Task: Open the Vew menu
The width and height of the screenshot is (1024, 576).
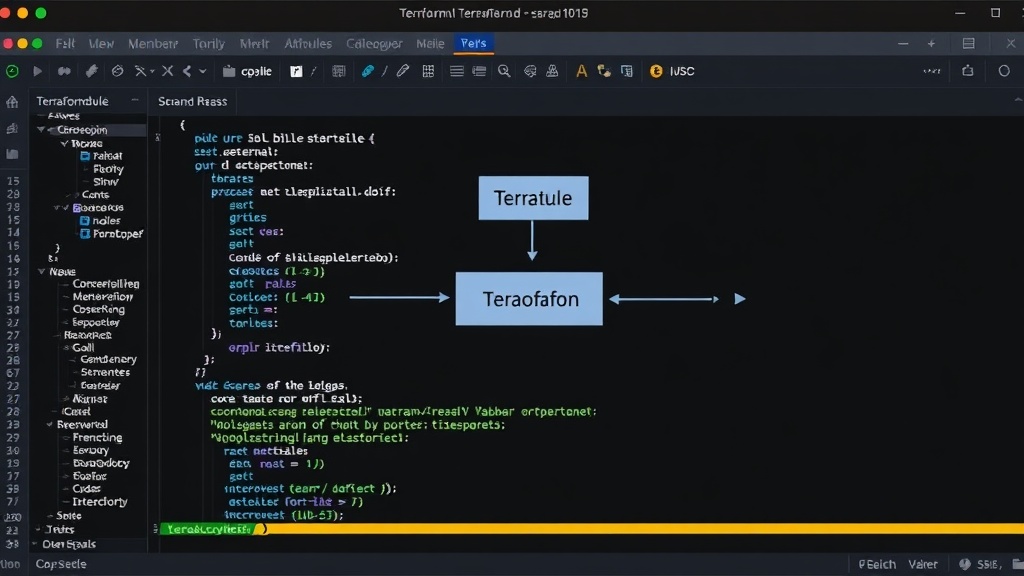Action: (101, 44)
